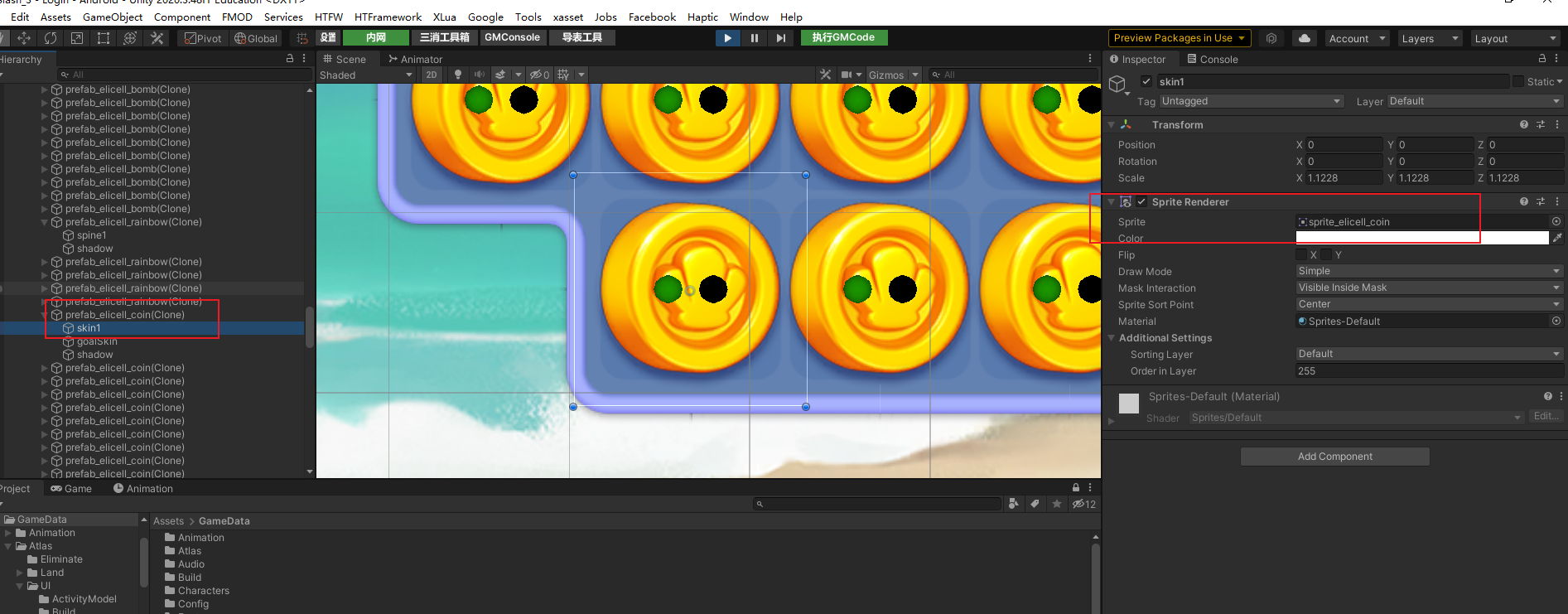Screen dimensions: 1568x614
Task: Select the combined Transform tool
Action: (130, 38)
